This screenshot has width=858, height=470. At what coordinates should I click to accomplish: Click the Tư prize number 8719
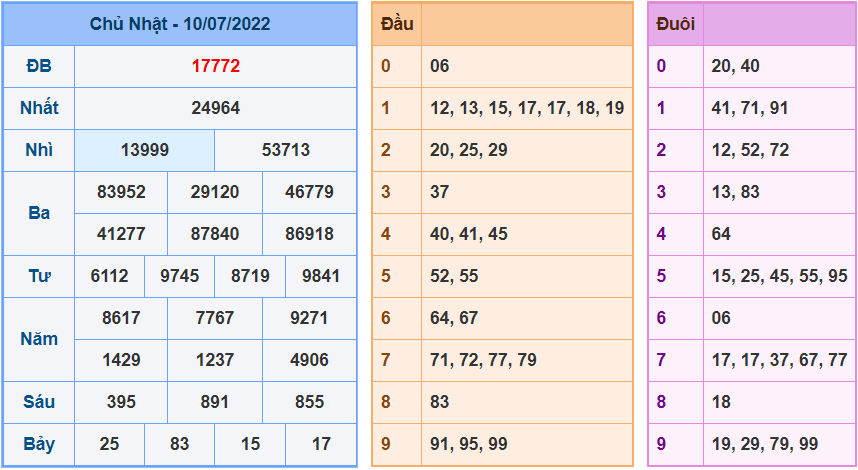pos(250,276)
